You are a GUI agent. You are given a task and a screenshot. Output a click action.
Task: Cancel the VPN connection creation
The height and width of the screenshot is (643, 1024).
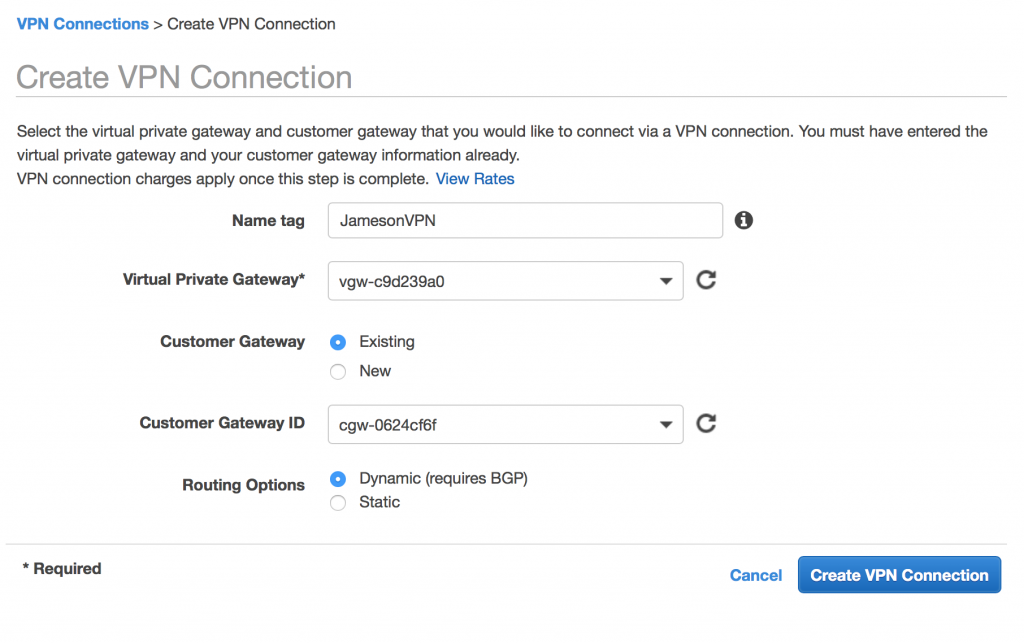(x=756, y=575)
